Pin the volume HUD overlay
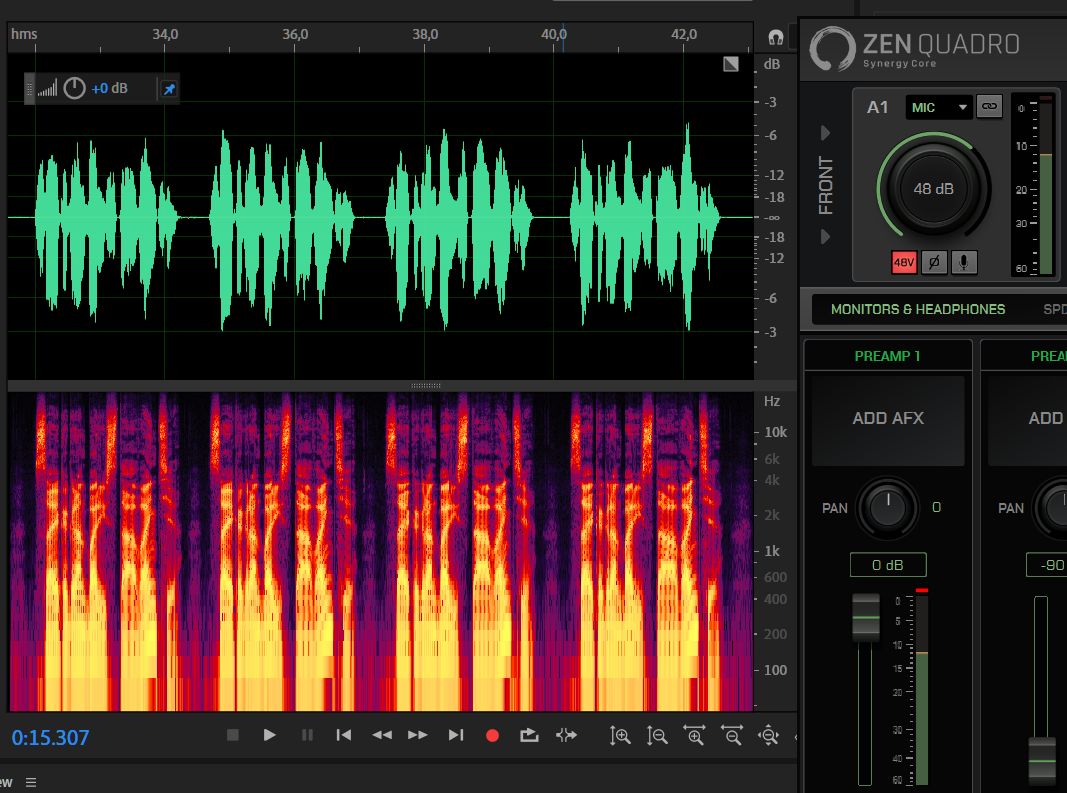The height and width of the screenshot is (793, 1067). 169,89
